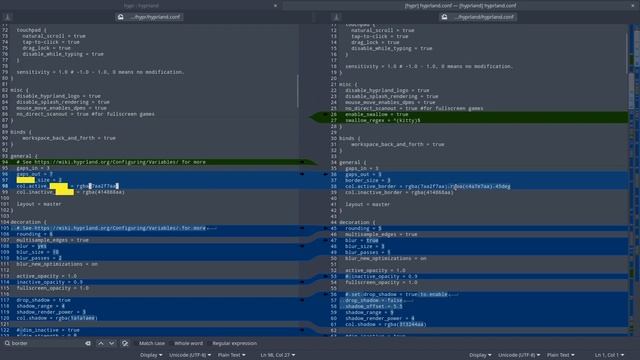Open the right pane Unicode (UTF-8) encoding dropdown
Screen dimensions: 640x360
(x=519, y=355)
